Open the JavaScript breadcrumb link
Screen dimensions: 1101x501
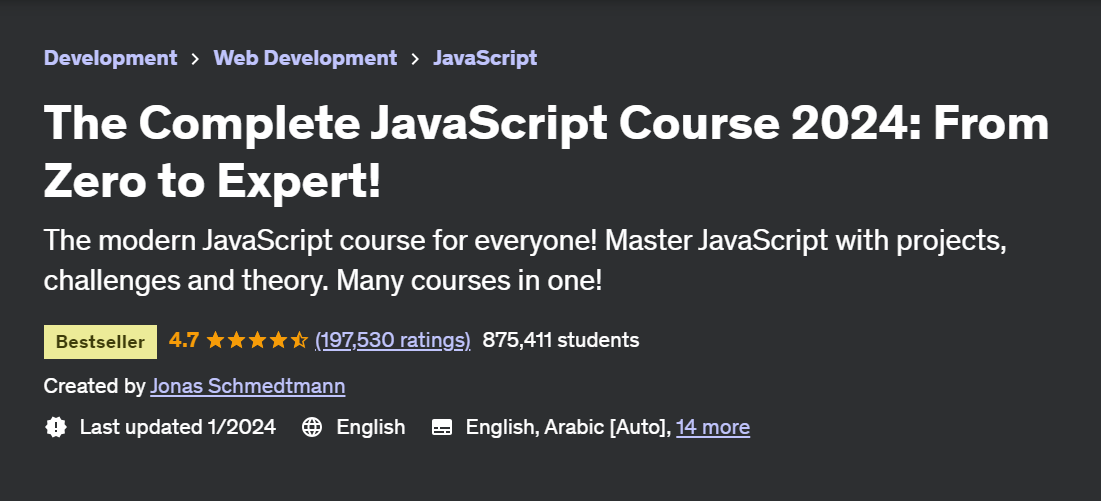(x=484, y=58)
